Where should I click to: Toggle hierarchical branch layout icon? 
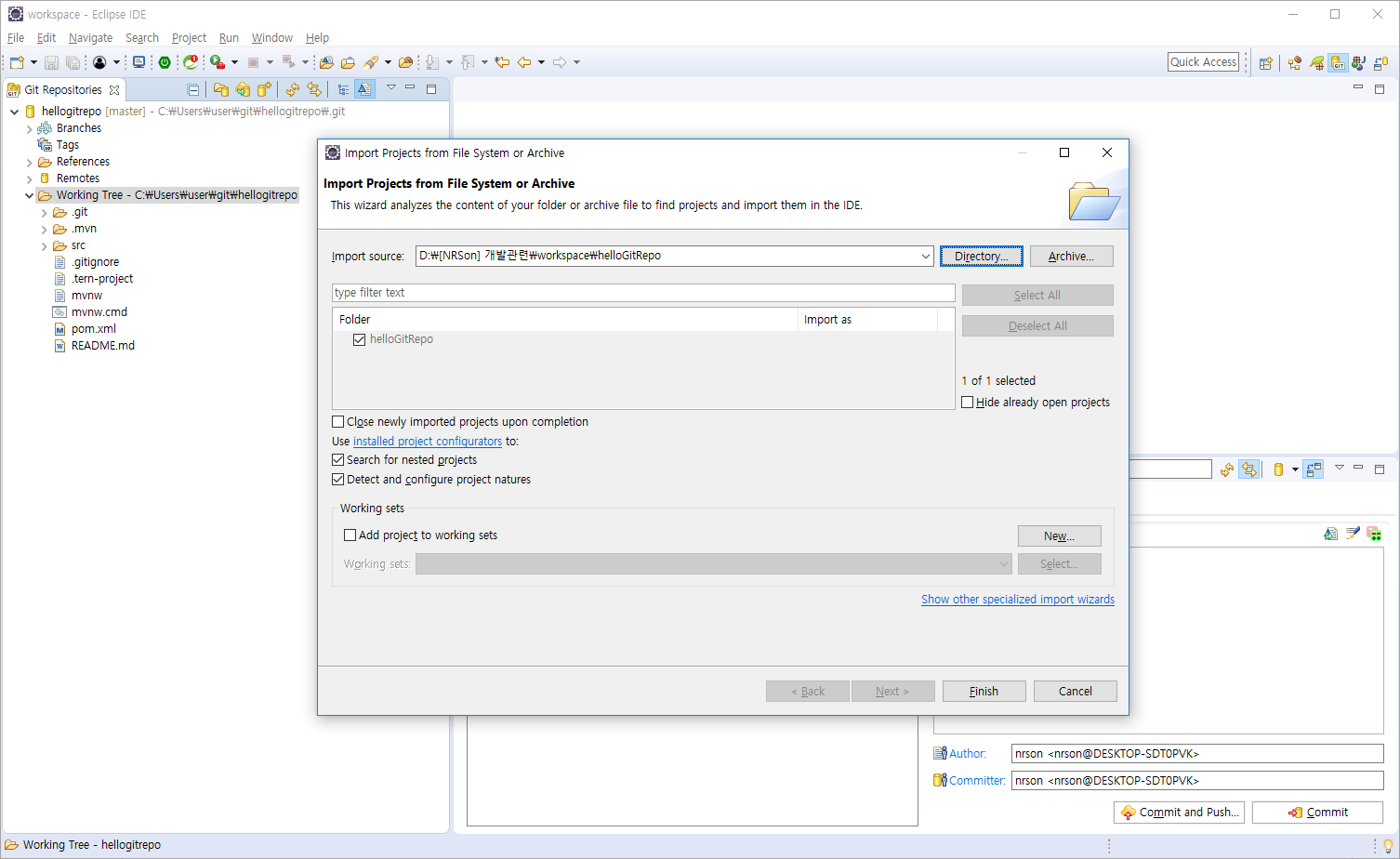[343, 90]
